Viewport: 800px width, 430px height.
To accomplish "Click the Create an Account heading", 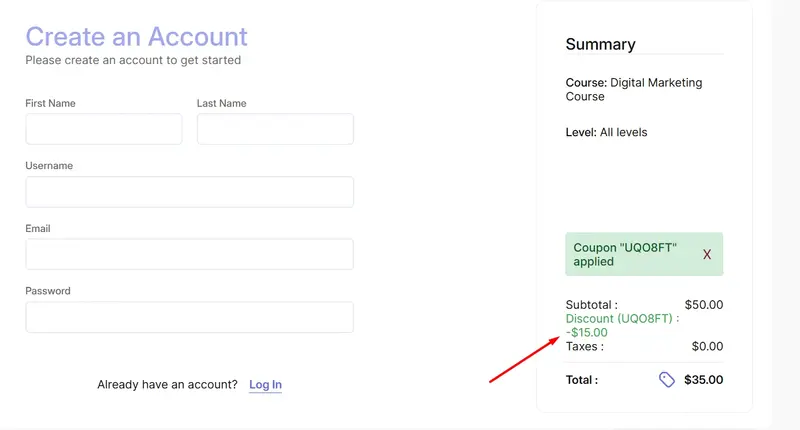I will (x=136, y=37).
